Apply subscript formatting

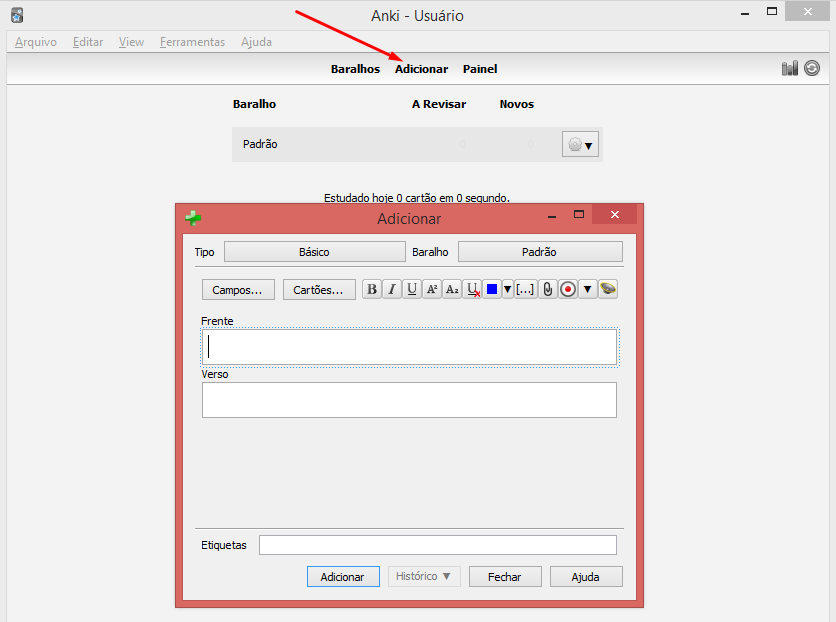452,289
